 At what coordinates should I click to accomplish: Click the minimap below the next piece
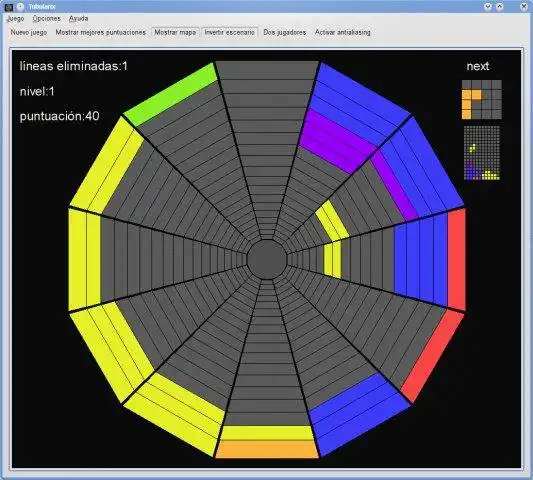(x=482, y=153)
